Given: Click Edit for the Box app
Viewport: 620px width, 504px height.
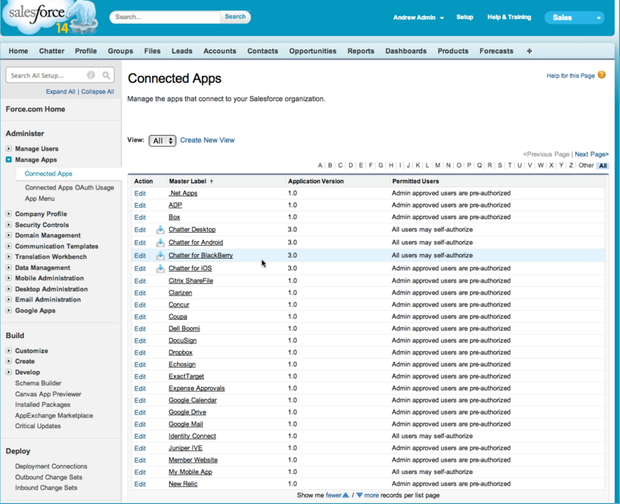Looking at the screenshot, I should 140,217.
